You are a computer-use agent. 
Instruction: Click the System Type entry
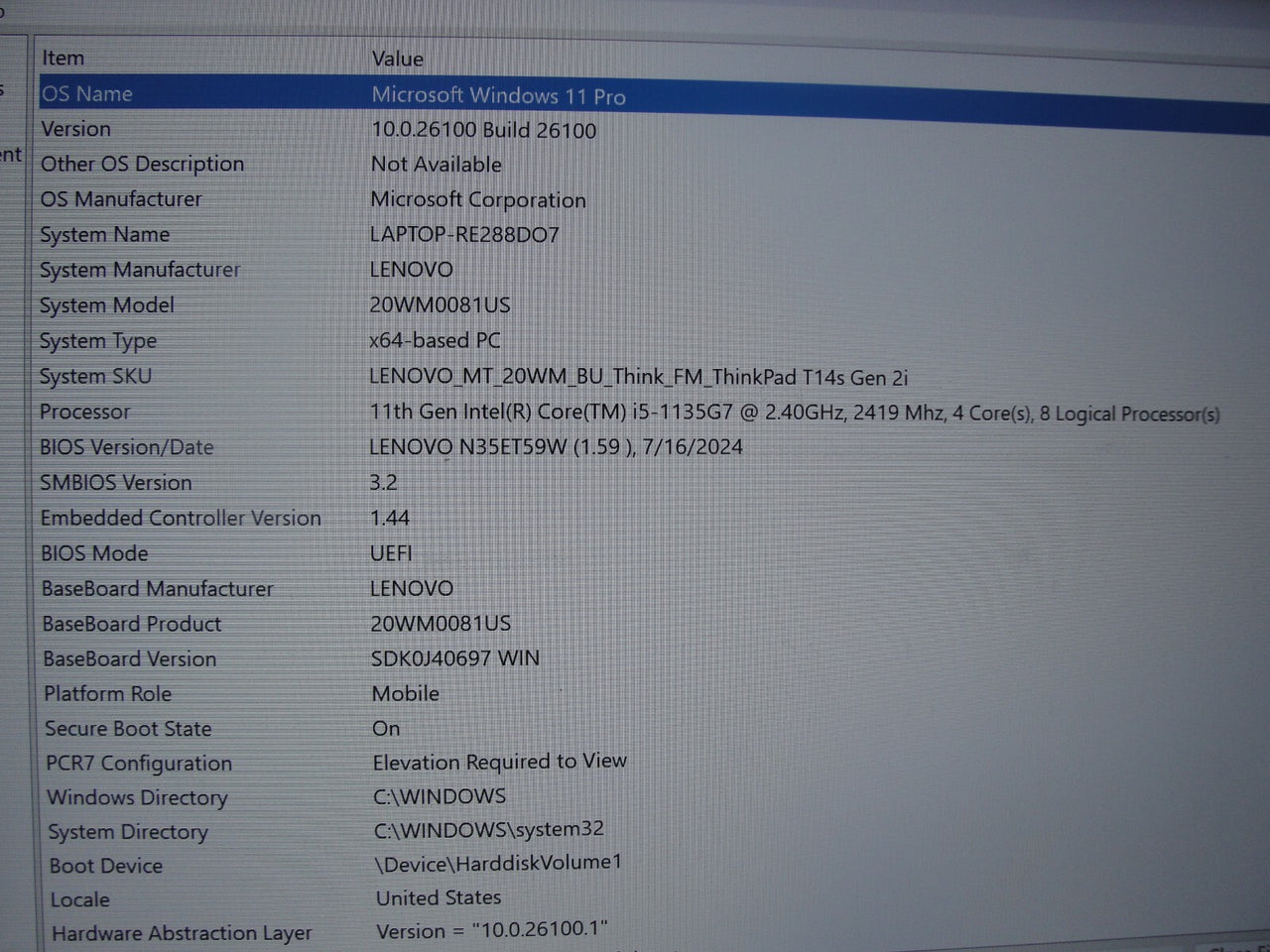[x=98, y=341]
